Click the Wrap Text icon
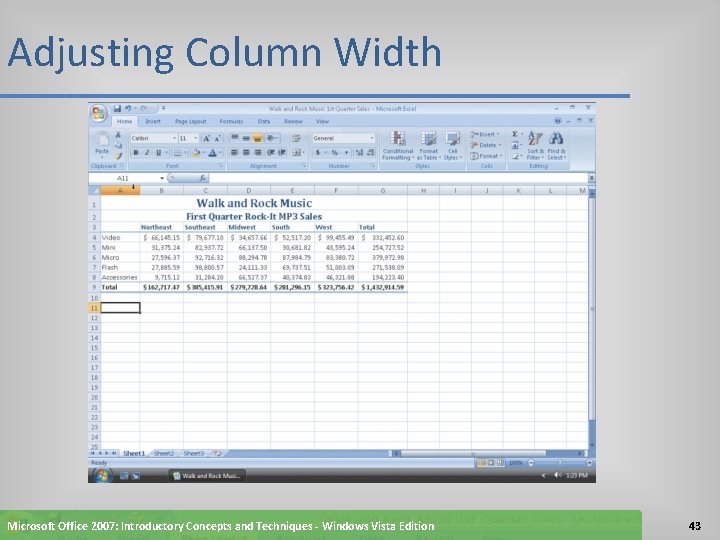Viewport: 720px width, 540px height. tap(297, 138)
